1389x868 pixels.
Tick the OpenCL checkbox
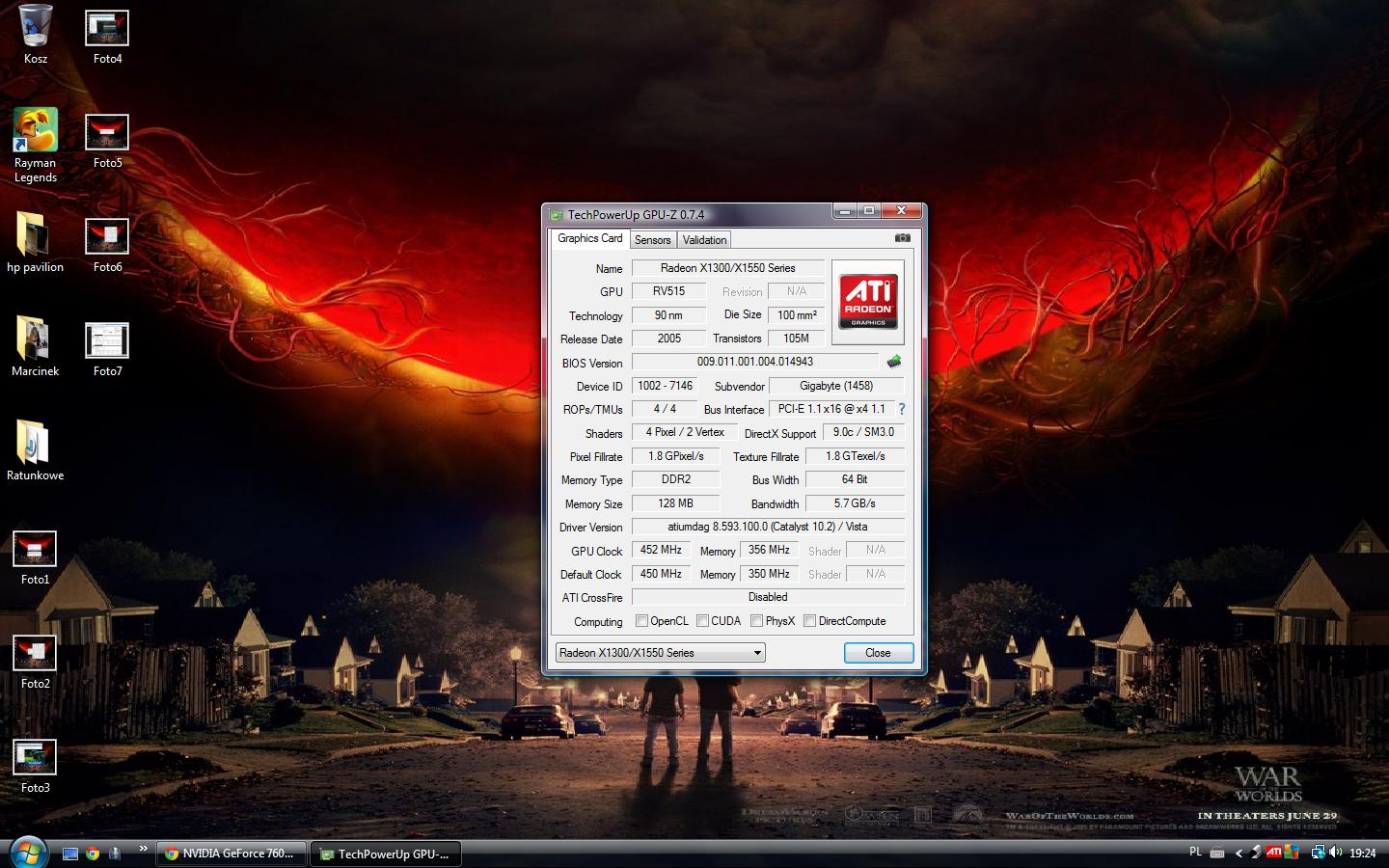(x=641, y=621)
